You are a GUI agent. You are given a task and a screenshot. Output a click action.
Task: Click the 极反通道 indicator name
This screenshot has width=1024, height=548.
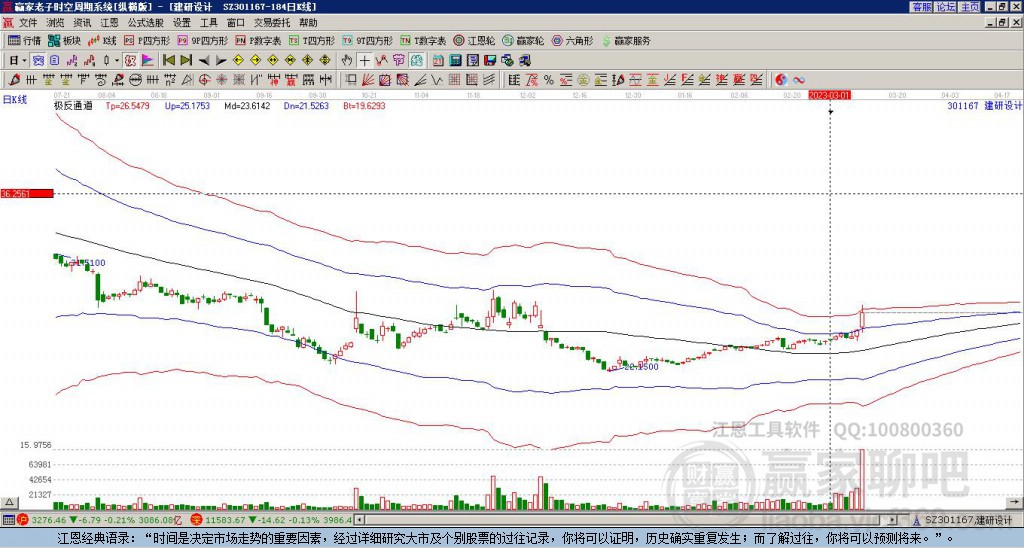(x=73, y=105)
